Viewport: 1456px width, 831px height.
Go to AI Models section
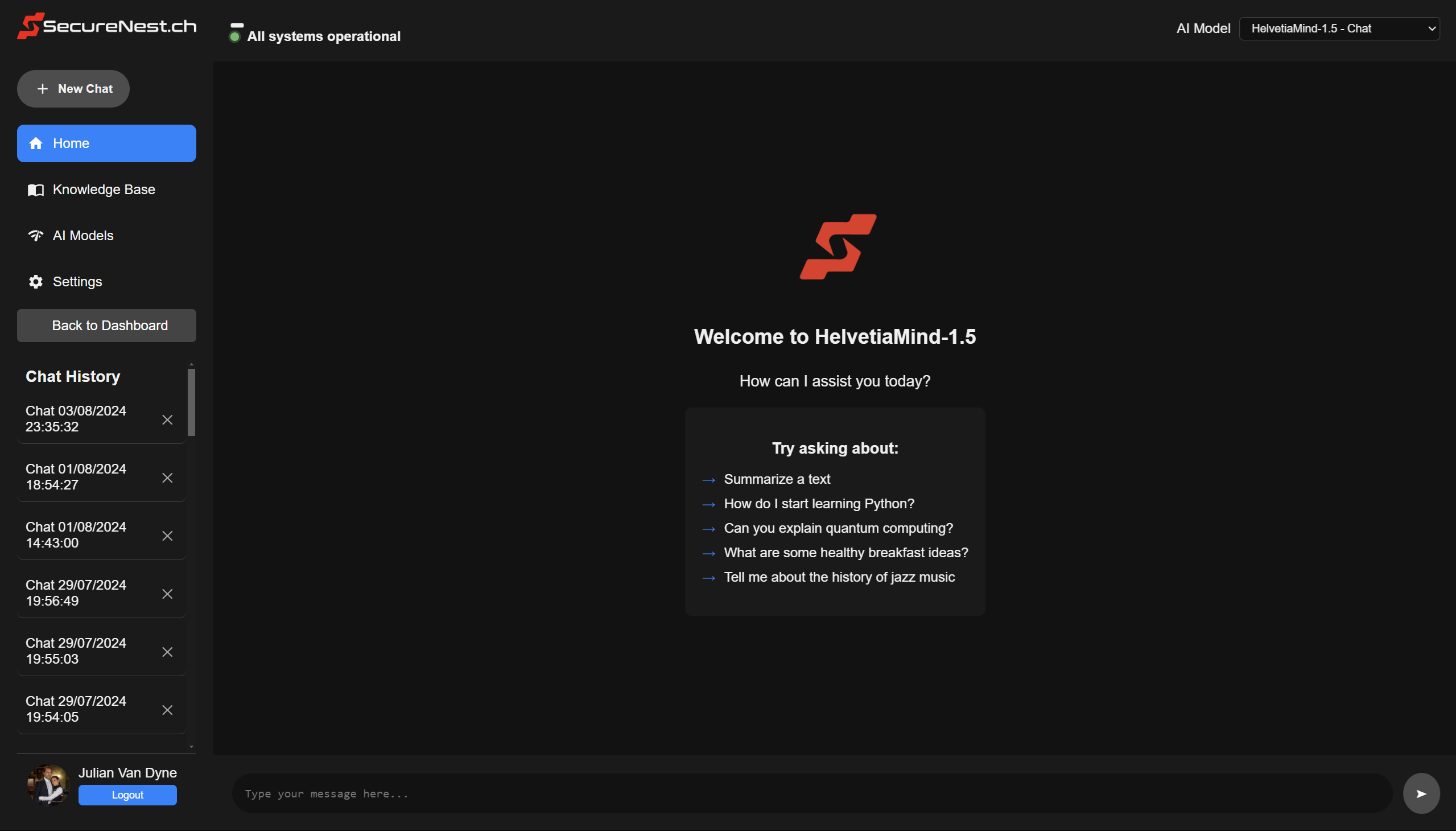click(83, 236)
